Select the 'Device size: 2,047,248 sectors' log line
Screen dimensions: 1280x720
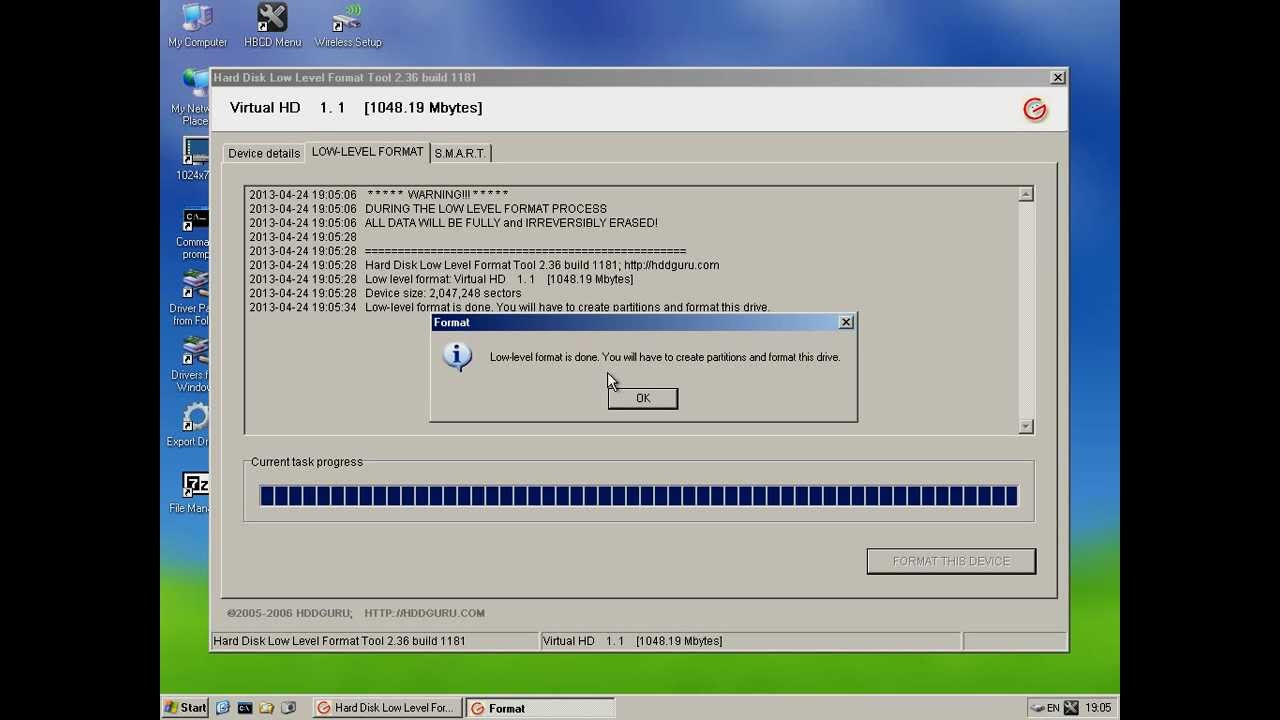[x=385, y=293]
